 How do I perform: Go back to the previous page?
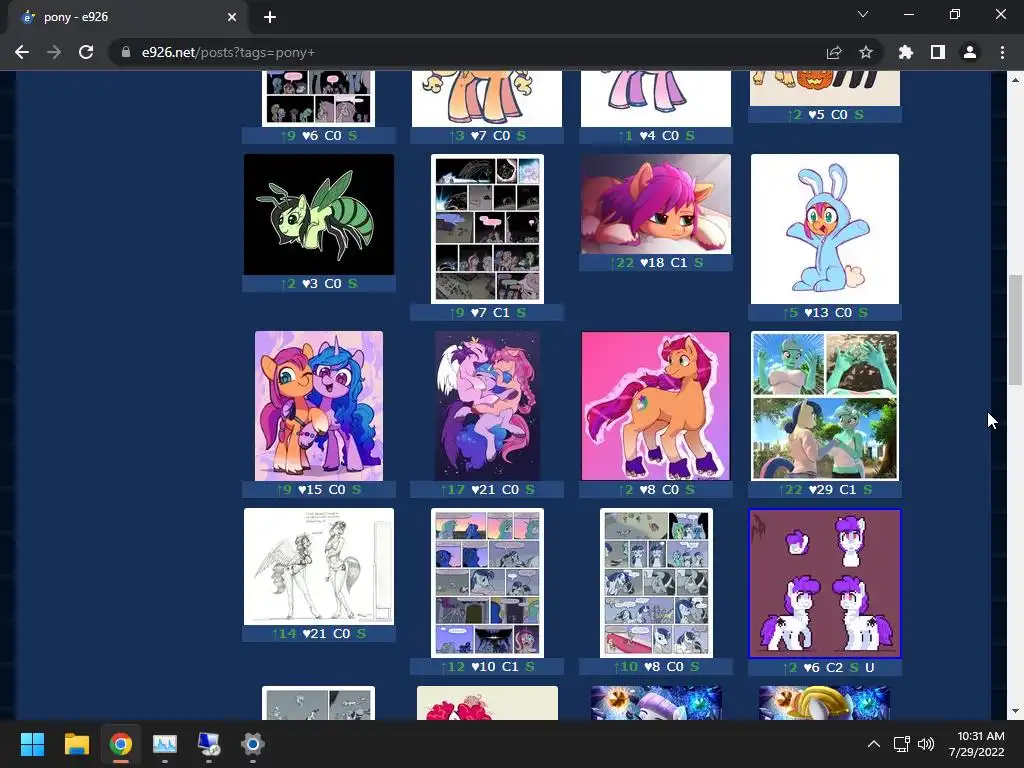[x=22, y=52]
